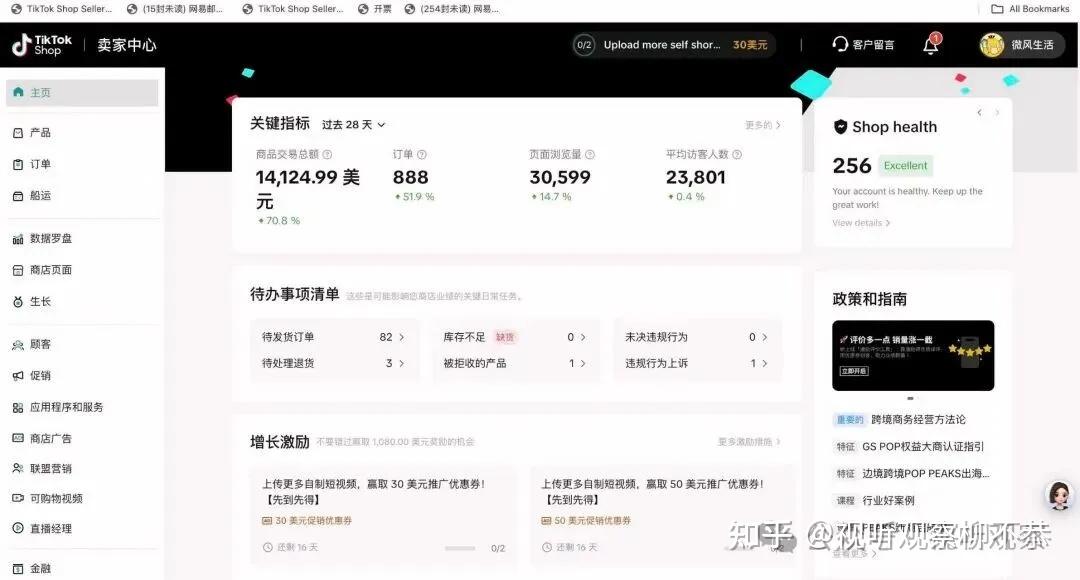Open 更多激励措施 for growth incentives
Image resolution: width=1080 pixels, height=580 pixels.
pos(748,440)
